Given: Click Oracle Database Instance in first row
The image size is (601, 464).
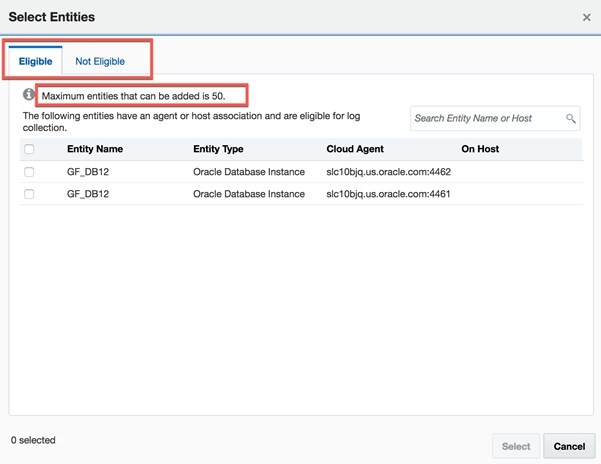Looking at the screenshot, I should click(x=249, y=172).
